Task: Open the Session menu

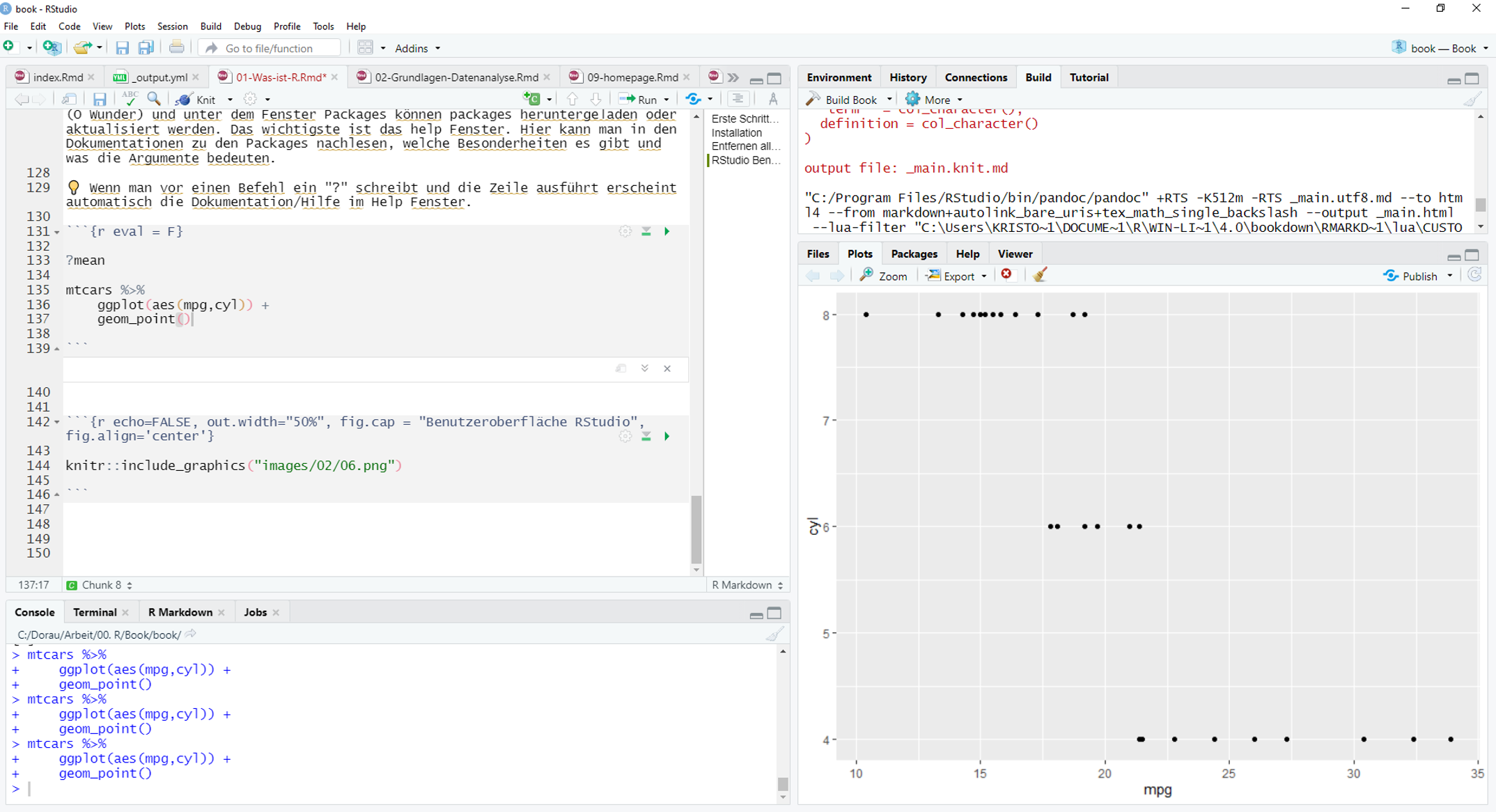Action: [x=172, y=26]
